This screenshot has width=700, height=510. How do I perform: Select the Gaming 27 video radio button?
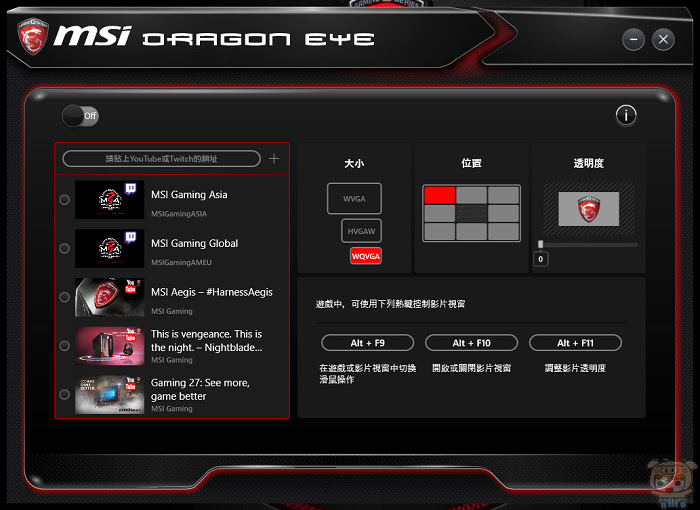65,394
